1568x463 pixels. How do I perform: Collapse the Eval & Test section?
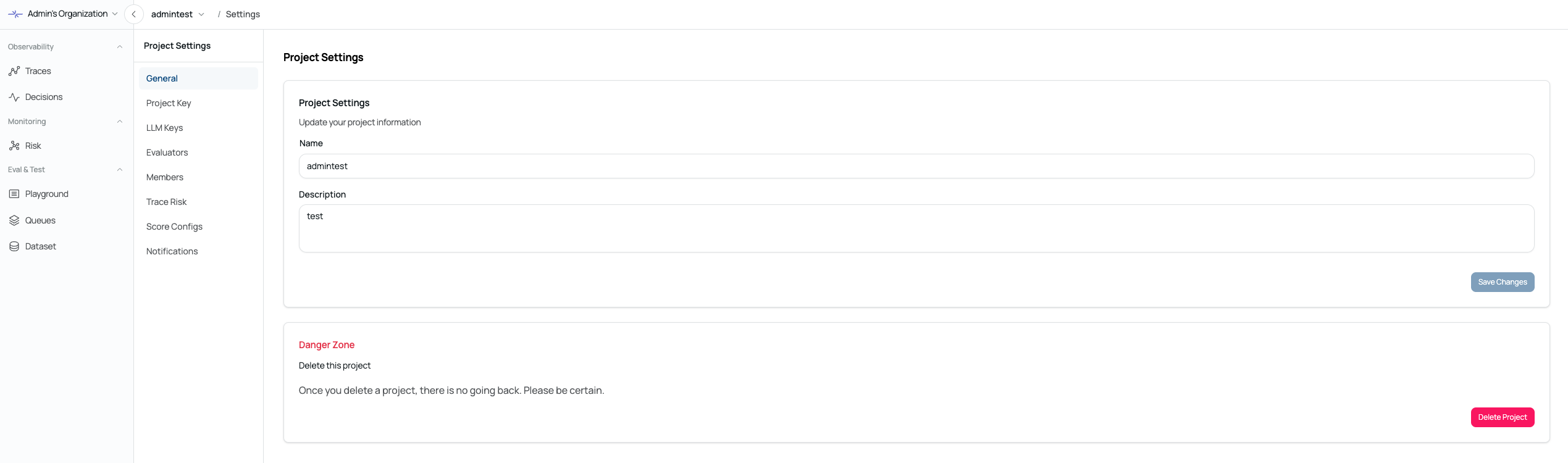point(120,170)
